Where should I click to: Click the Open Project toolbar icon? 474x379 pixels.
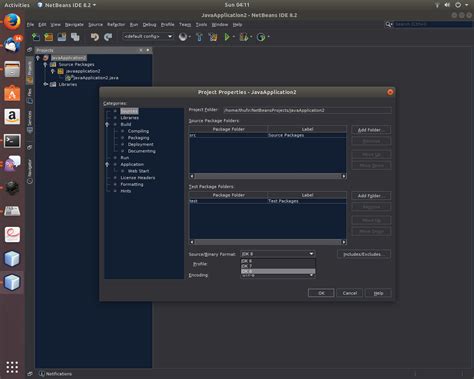[x=62, y=37]
